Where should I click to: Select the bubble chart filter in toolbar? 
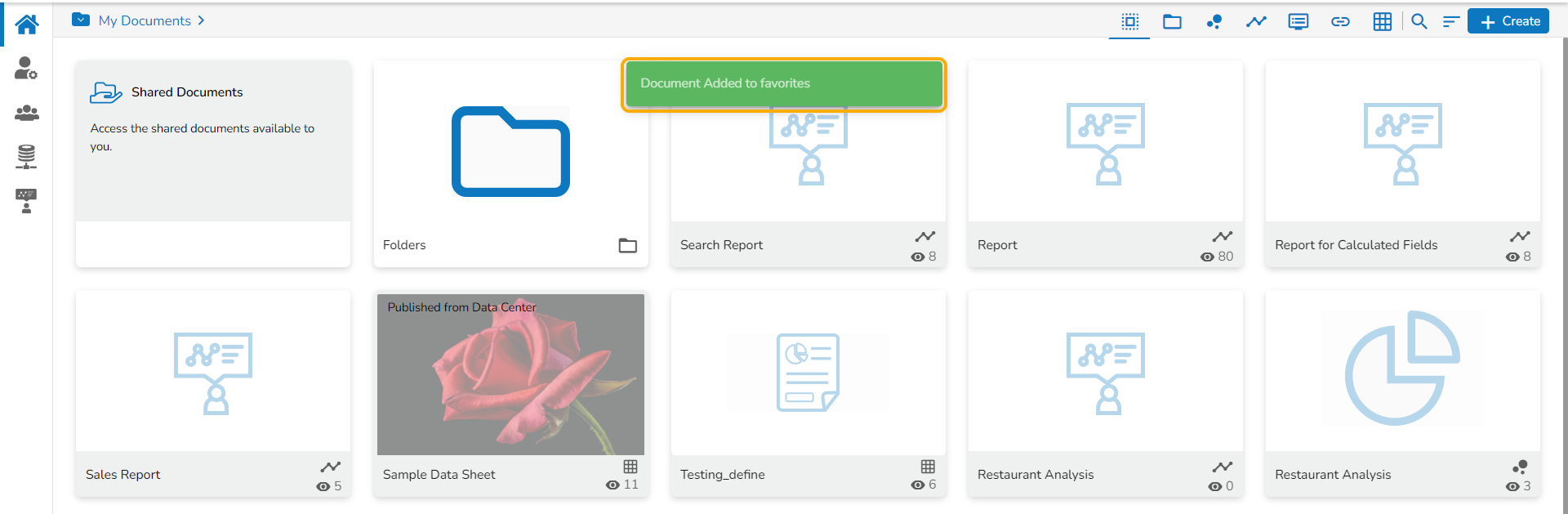coord(1214,22)
